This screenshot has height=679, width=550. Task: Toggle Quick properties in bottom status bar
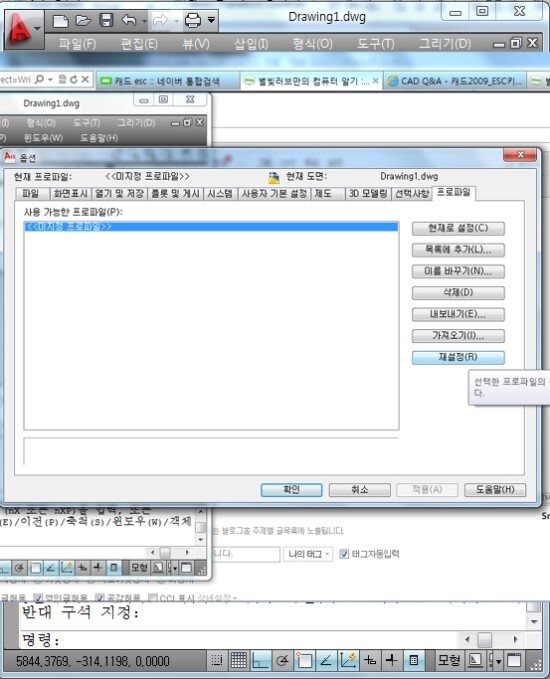[x=413, y=660]
